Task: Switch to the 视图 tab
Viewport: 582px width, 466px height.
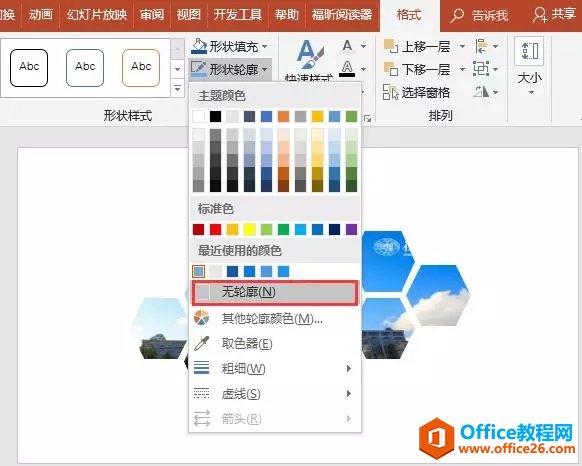Action: [x=189, y=15]
